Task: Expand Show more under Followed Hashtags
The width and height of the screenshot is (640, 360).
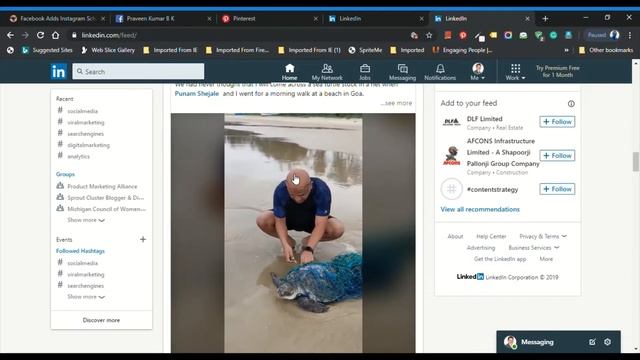Action: click(86, 297)
